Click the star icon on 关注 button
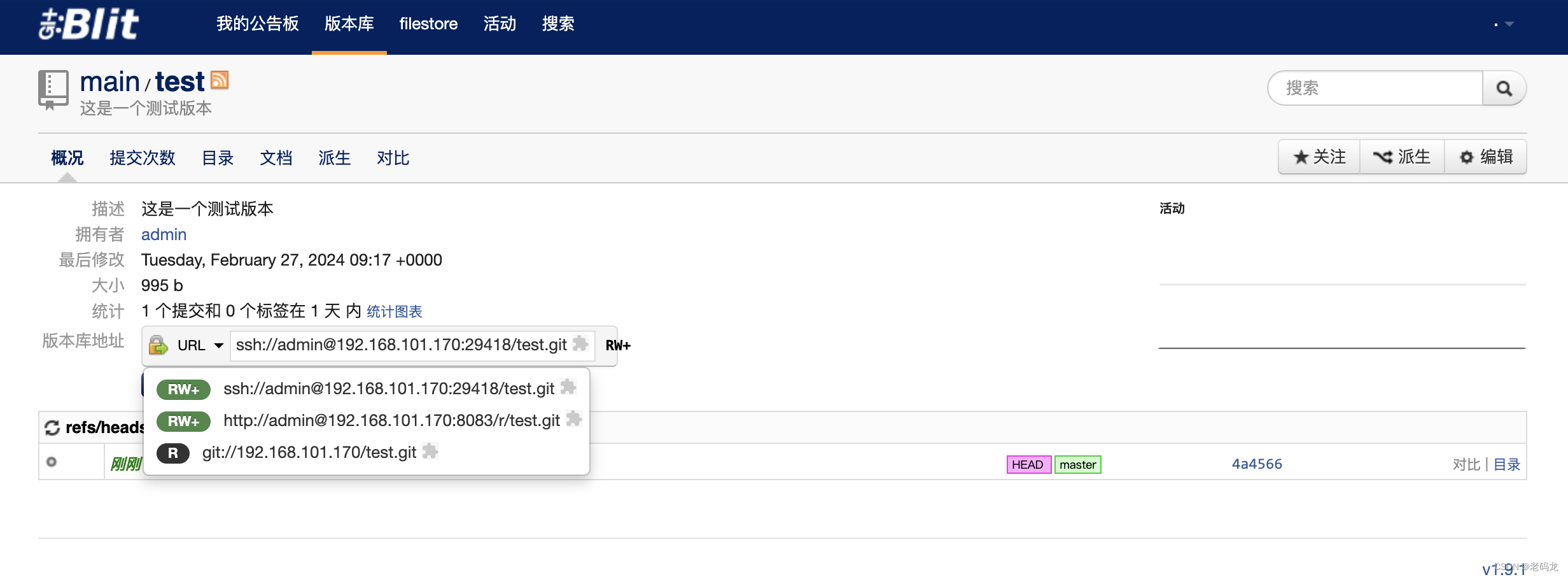The image size is (1568, 577). [x=1301, y=157]
